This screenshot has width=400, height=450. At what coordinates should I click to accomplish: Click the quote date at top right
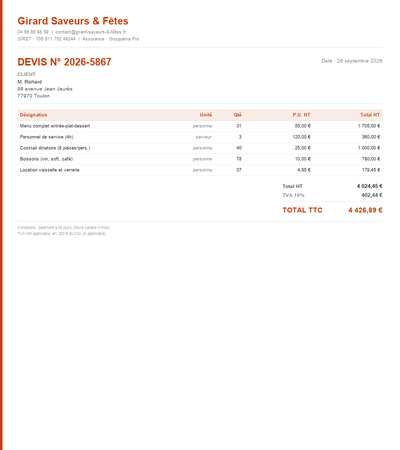tap(352, 61)
